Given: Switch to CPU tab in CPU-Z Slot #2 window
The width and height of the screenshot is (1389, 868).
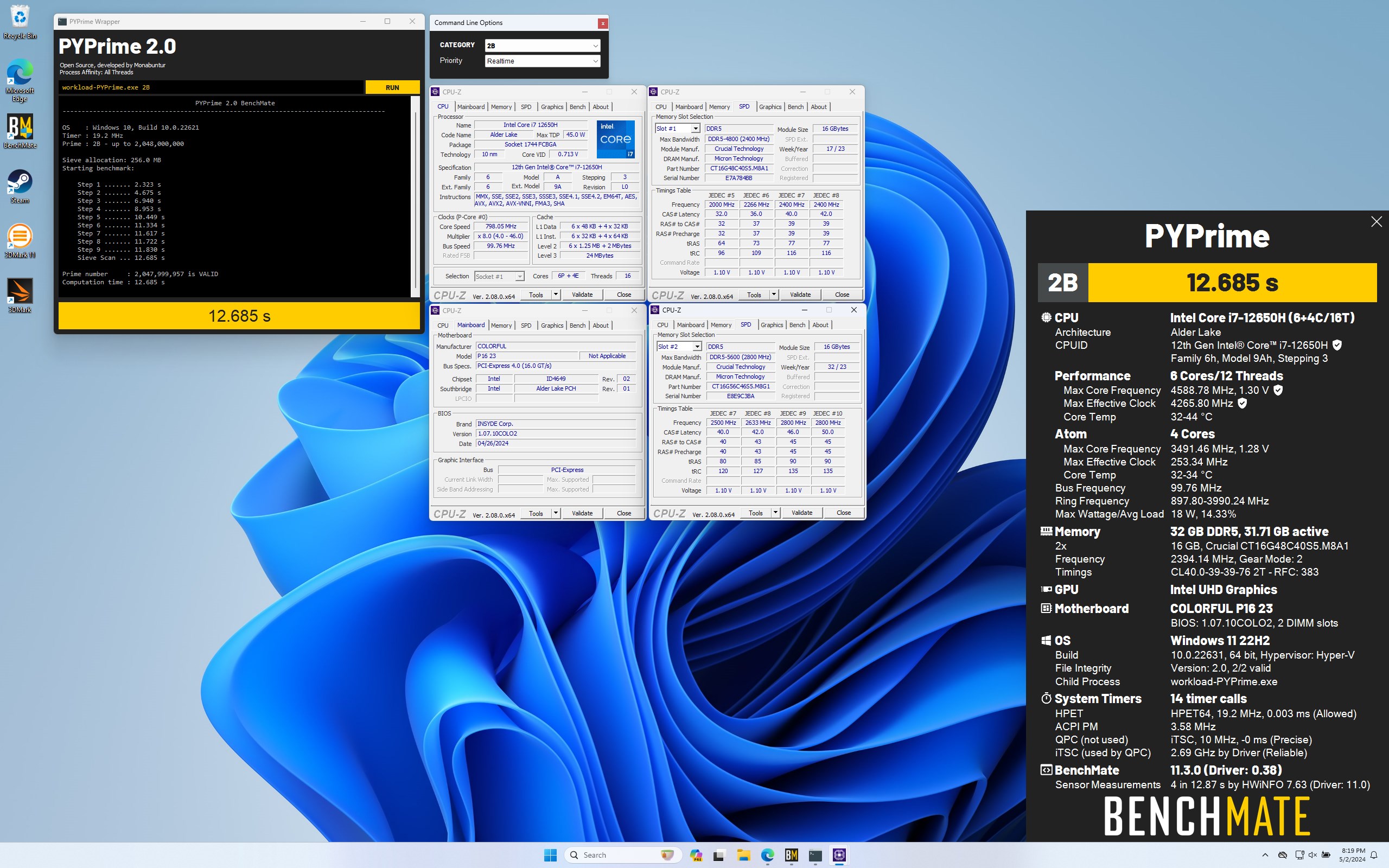Looking at the screenshot, I should point(662,325).
